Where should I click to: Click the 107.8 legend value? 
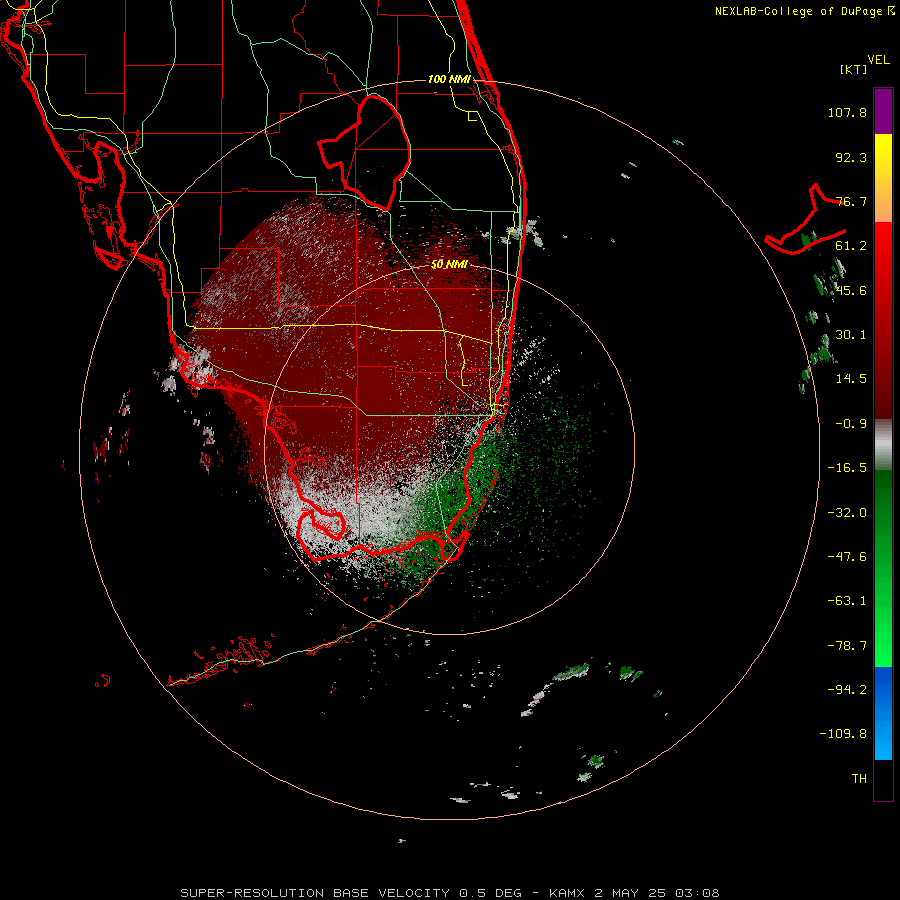coord(847,112)
